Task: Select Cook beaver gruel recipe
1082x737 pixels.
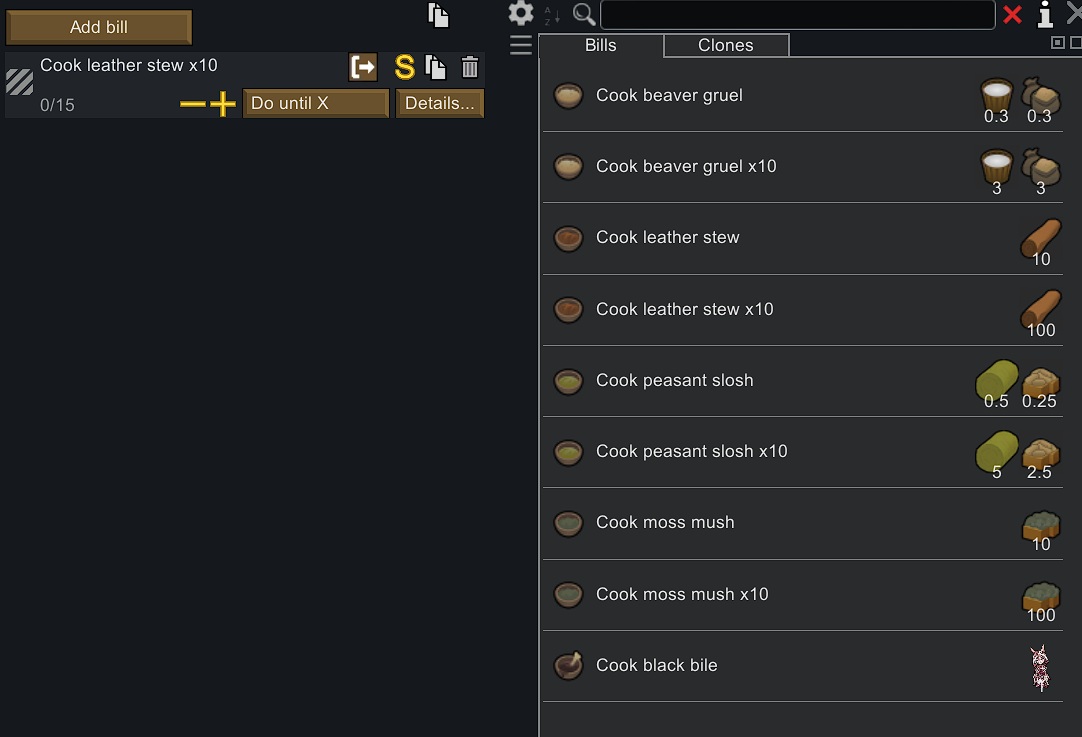Action: coord(803,96)
